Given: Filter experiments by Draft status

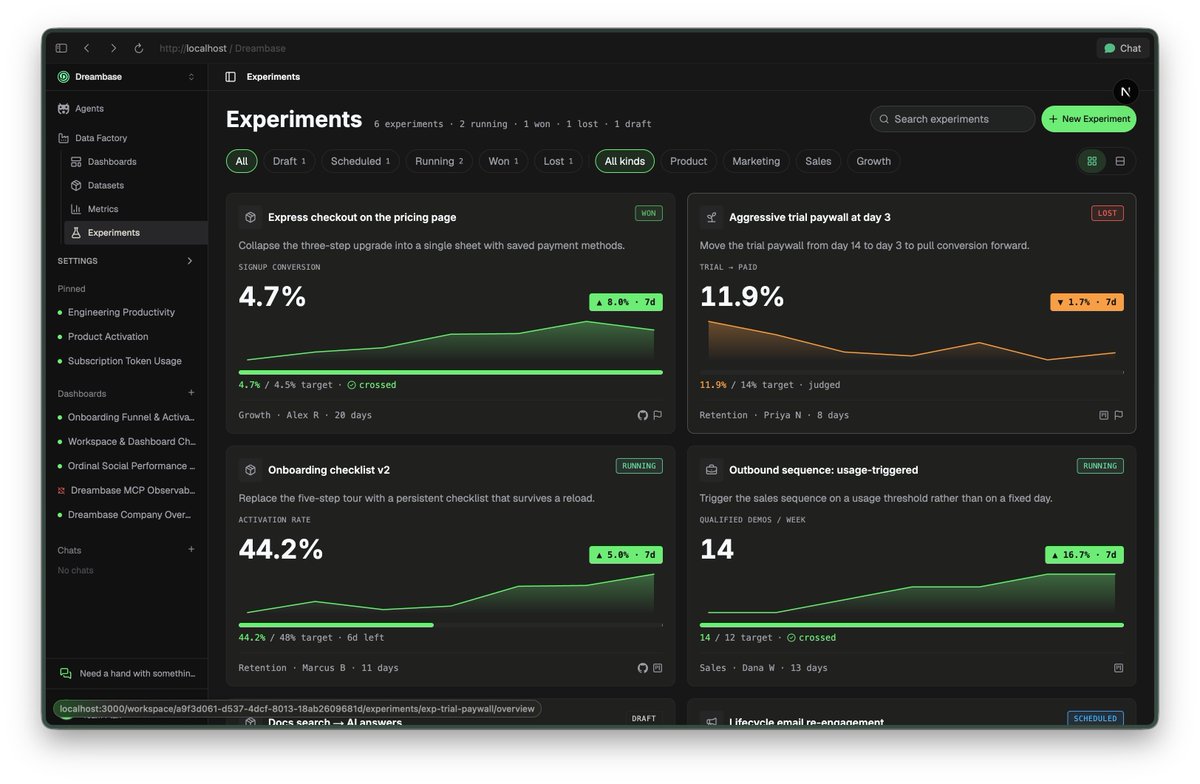Looking at the screenshot, I should [x=289, y=161].
